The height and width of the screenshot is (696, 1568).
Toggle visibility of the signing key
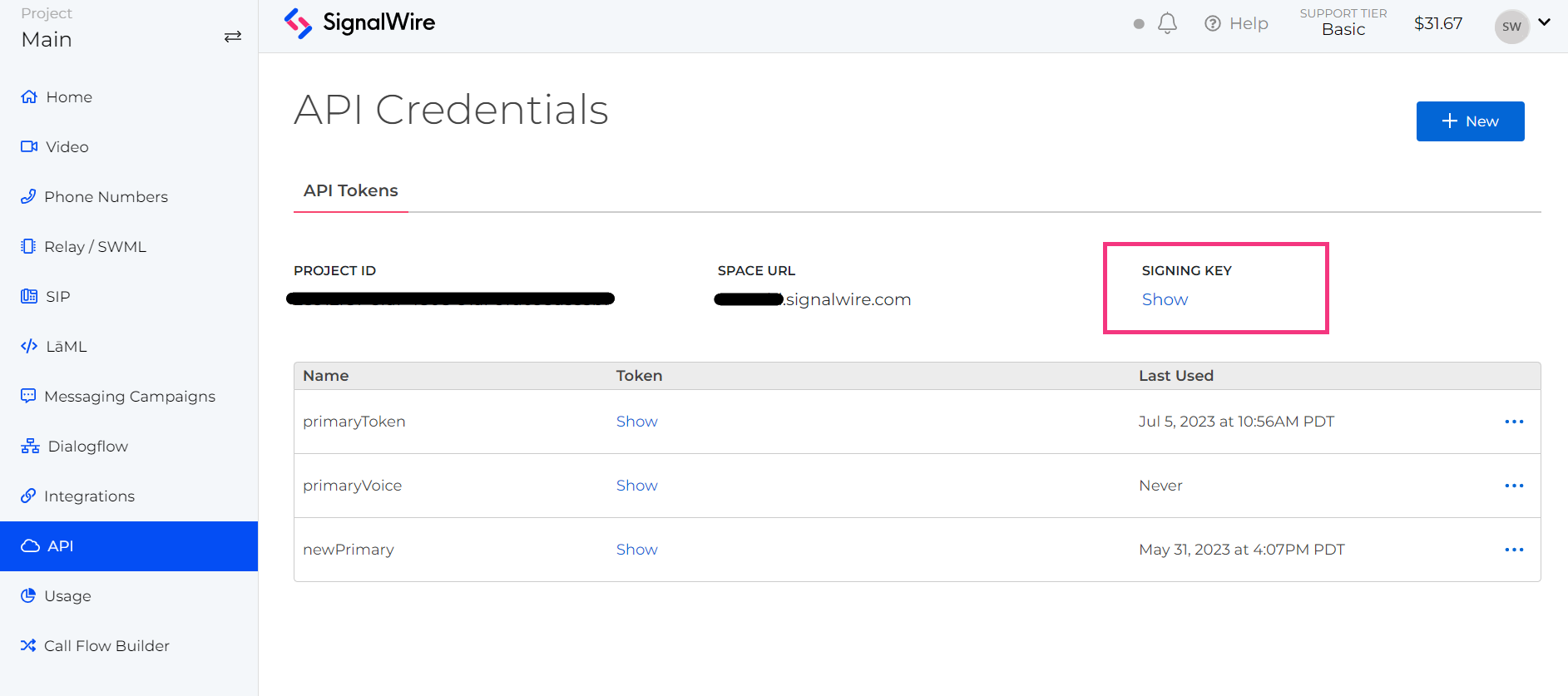(x=1164, y=299)
